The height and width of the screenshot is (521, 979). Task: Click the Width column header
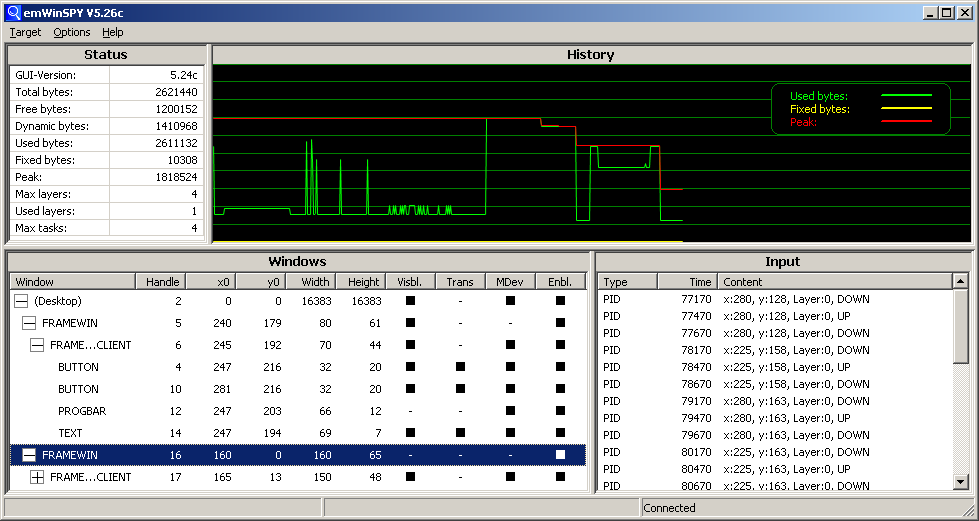coord(311,282)
